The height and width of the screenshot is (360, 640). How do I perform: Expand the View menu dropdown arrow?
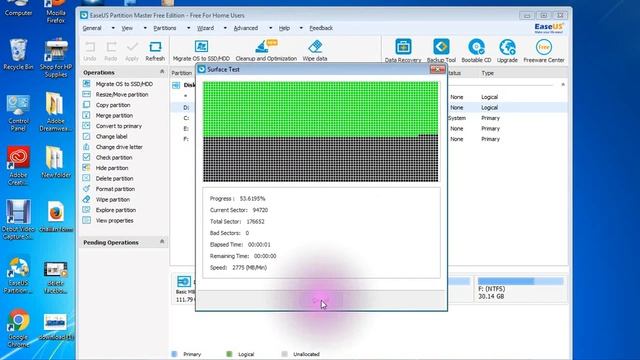coord(145,28)
